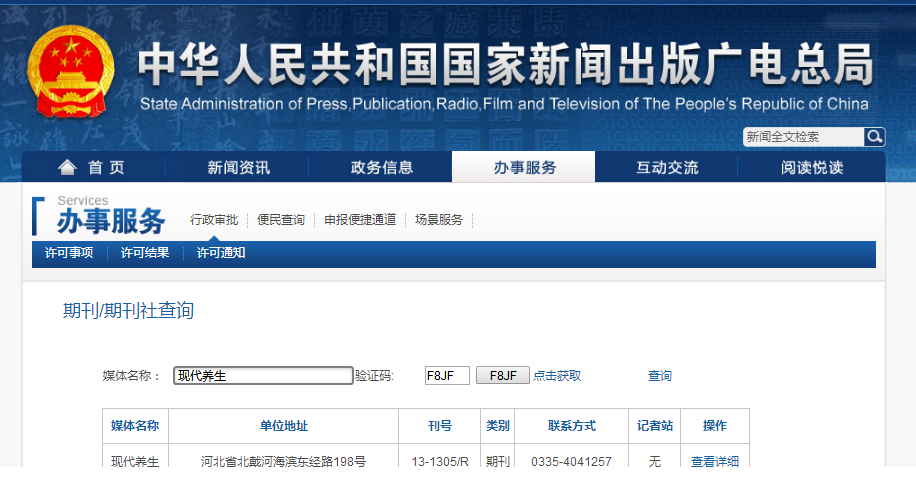
Task: Click the 办事服务 section title
Action: [111, 221]
